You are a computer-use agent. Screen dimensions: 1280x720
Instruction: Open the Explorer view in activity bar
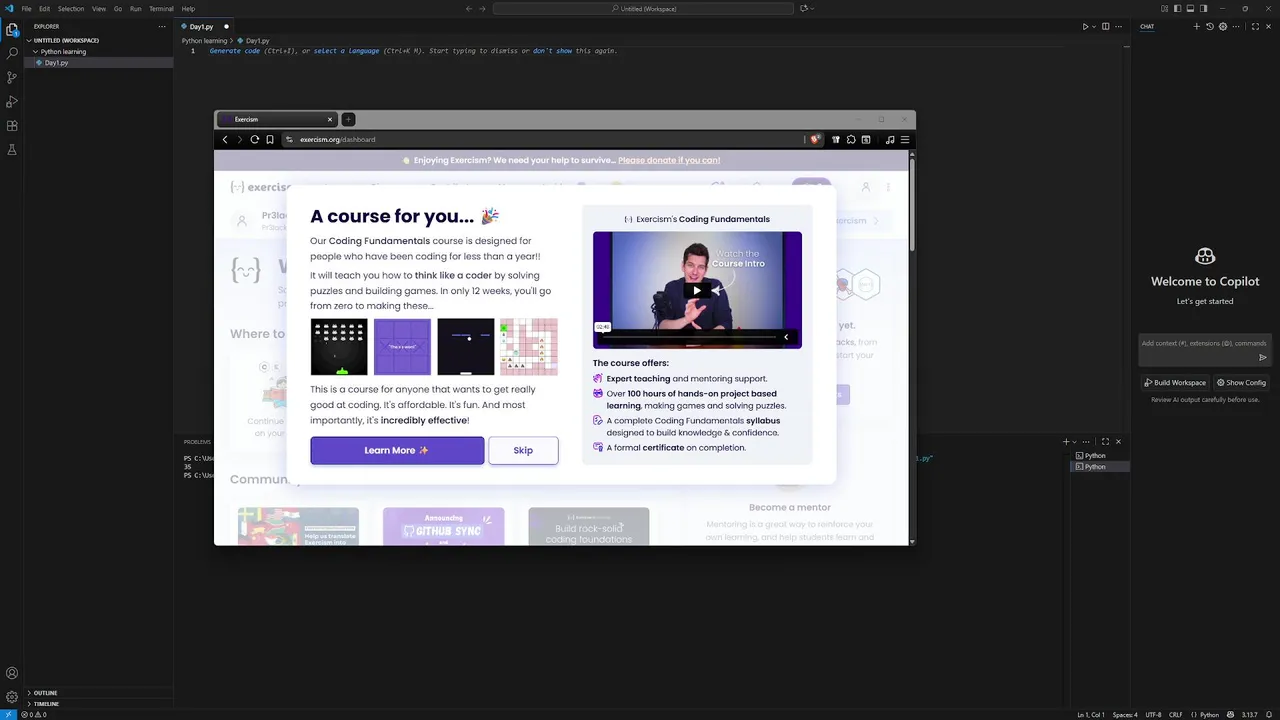coord(12,30)
